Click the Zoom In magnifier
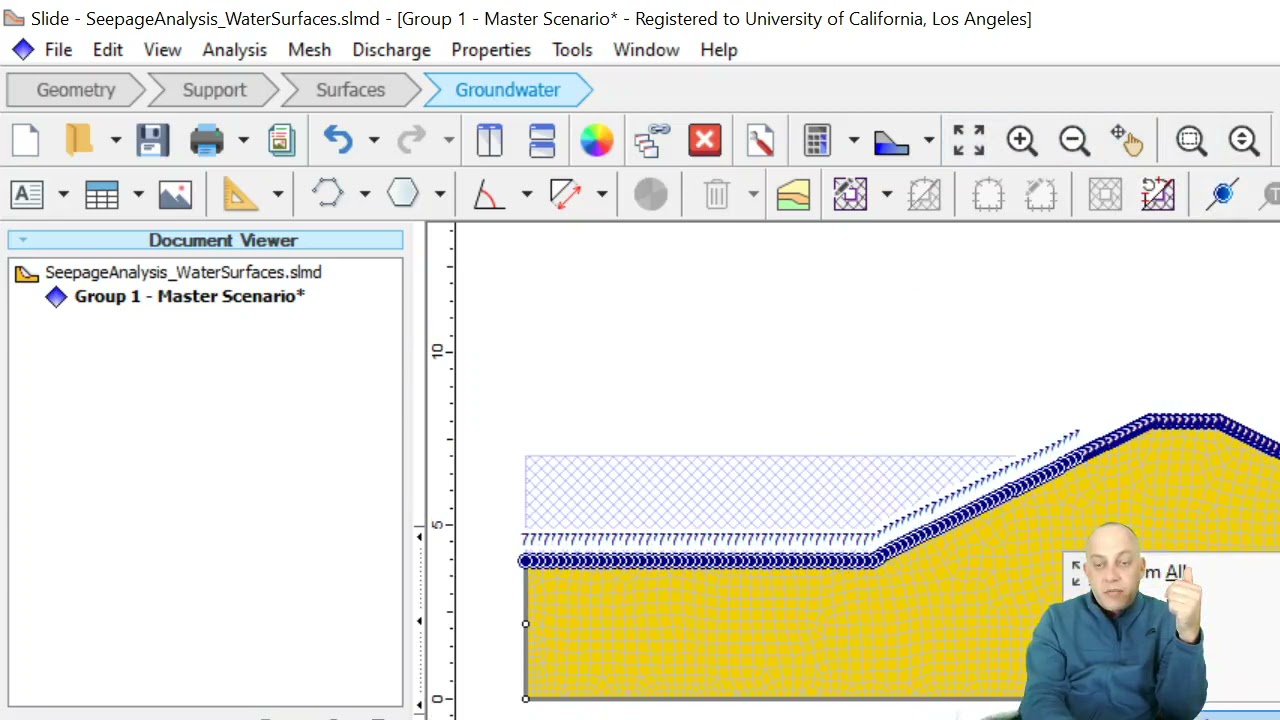1280x720 pixels. pos(1022,140)
